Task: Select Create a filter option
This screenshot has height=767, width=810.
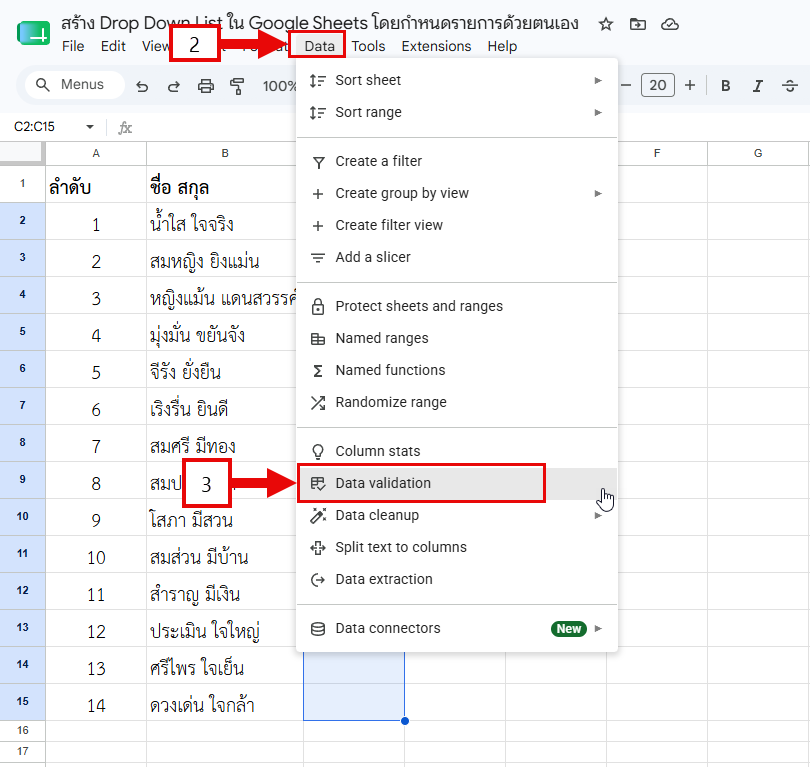Action: pyautogui.click(x=457, y=162)
